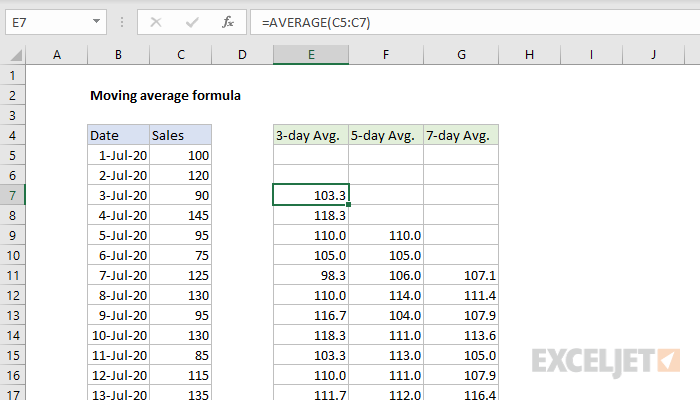Click the Cancel (X) formula bar icon
700x400 pixels.
click(x=156, y=22)
